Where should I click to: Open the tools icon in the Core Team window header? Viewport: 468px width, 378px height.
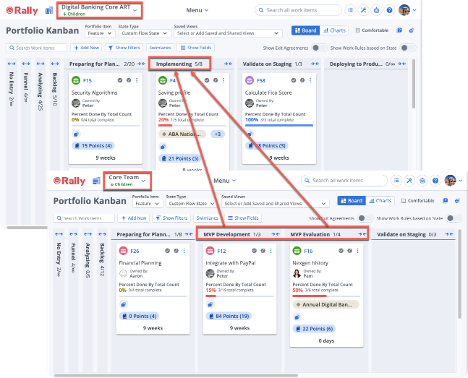click(x=409, y=180)
